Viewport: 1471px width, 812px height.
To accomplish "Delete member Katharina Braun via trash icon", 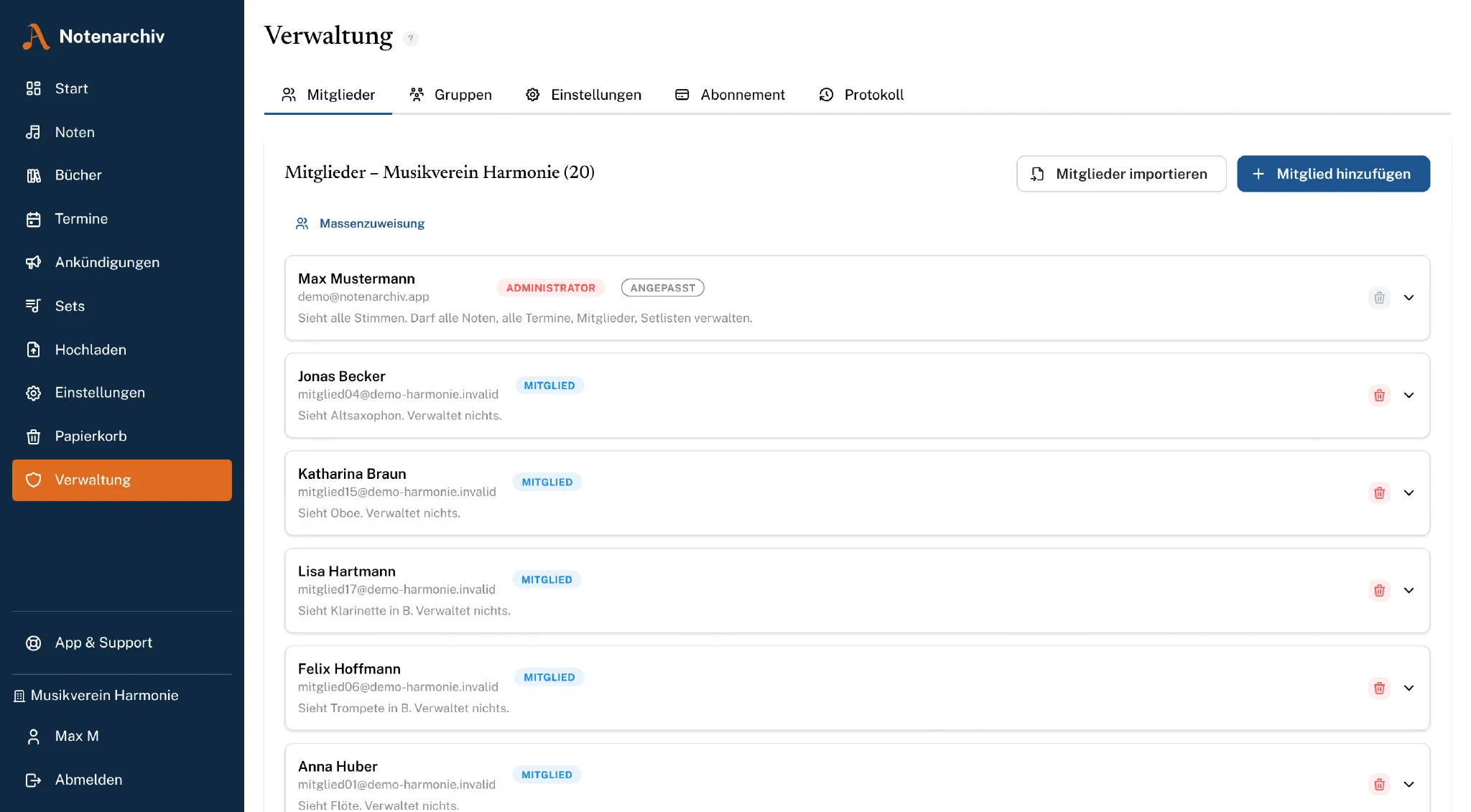I will [x=1379, y=493].
